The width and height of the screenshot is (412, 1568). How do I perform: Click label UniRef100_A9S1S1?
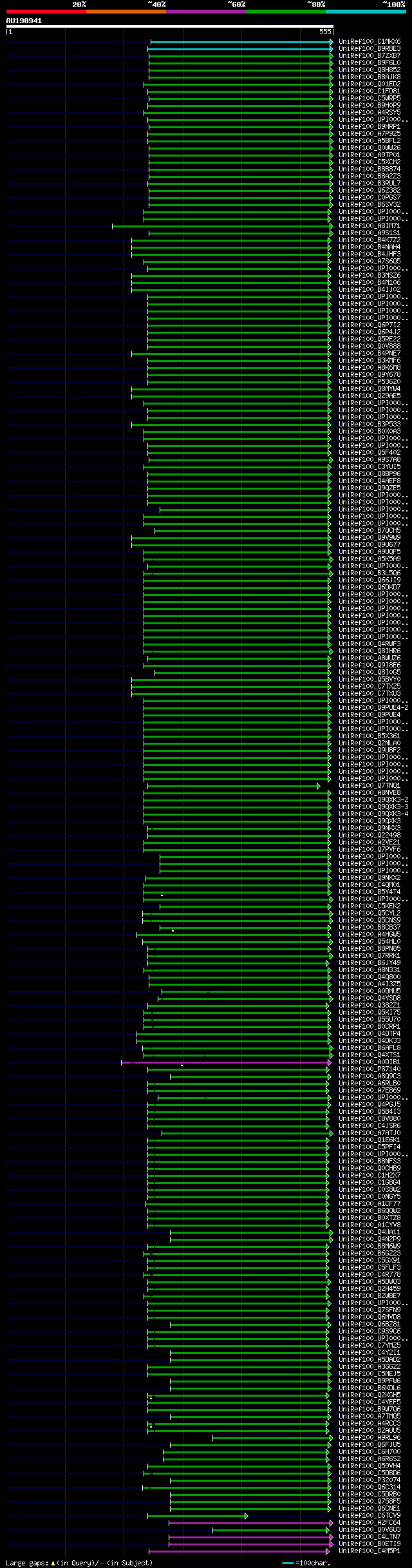(x=370, y=233)
